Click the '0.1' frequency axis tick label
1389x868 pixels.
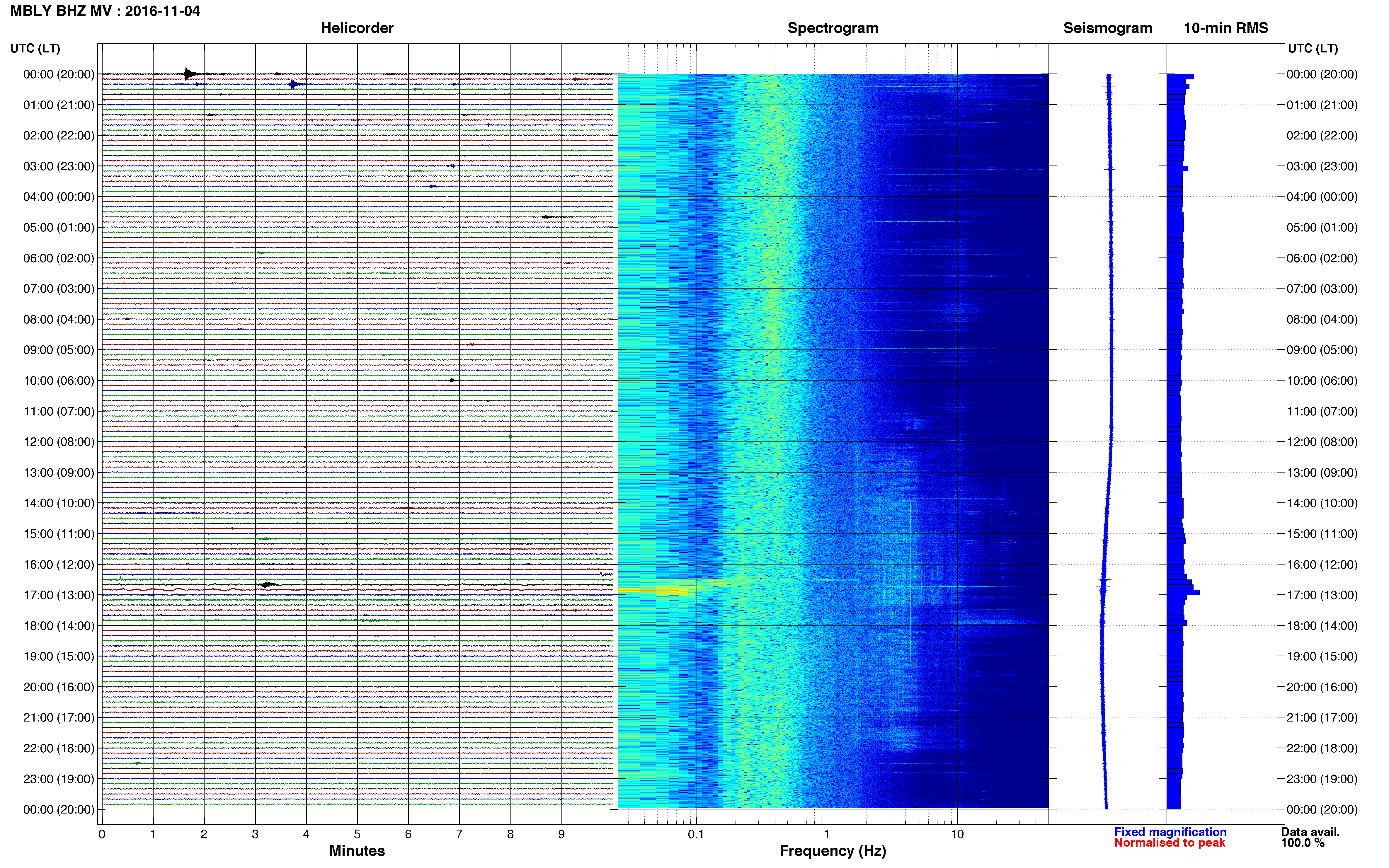pyautogui.click(x=696, y=834)
